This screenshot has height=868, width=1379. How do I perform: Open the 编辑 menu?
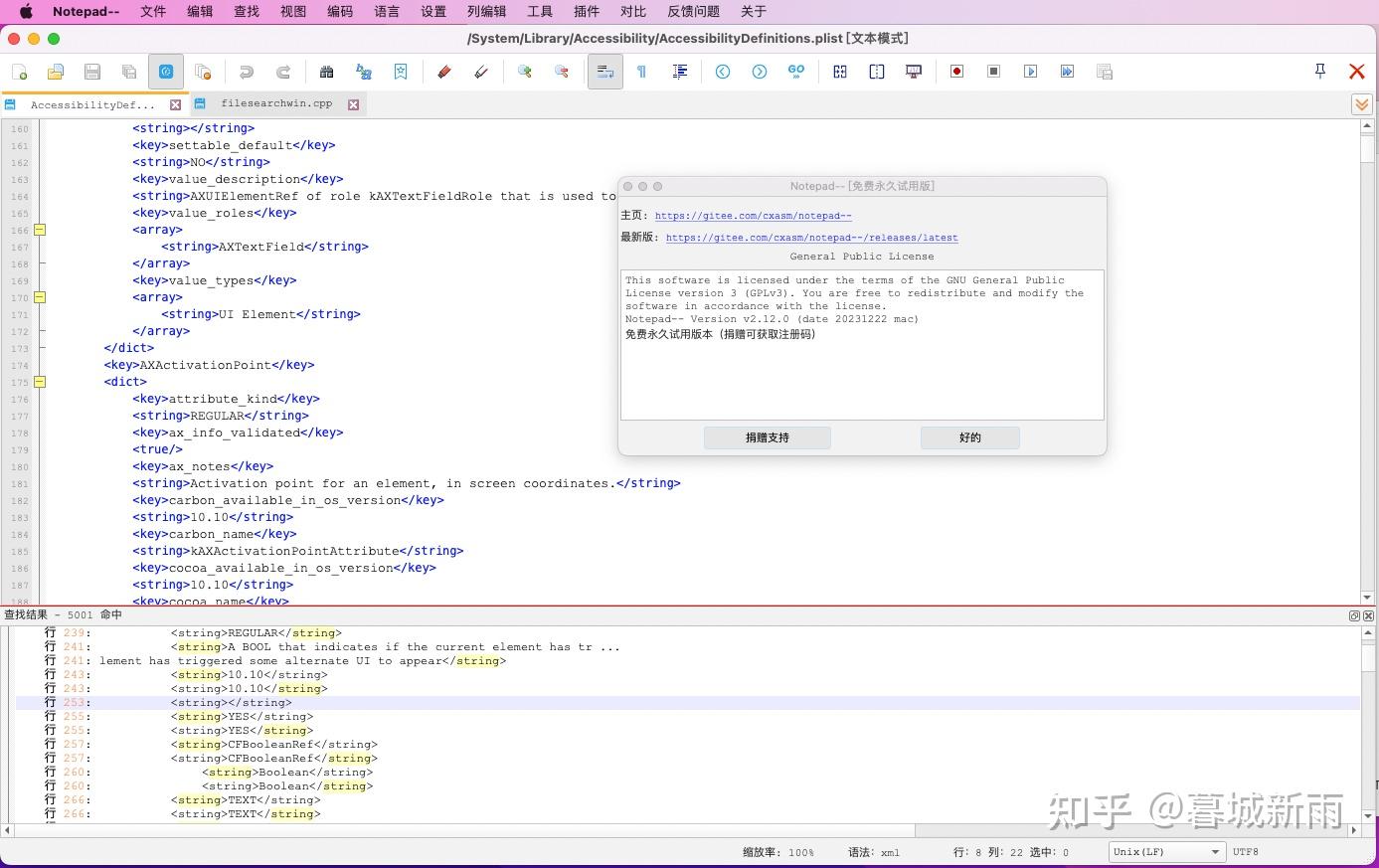(x=200, y=11)
